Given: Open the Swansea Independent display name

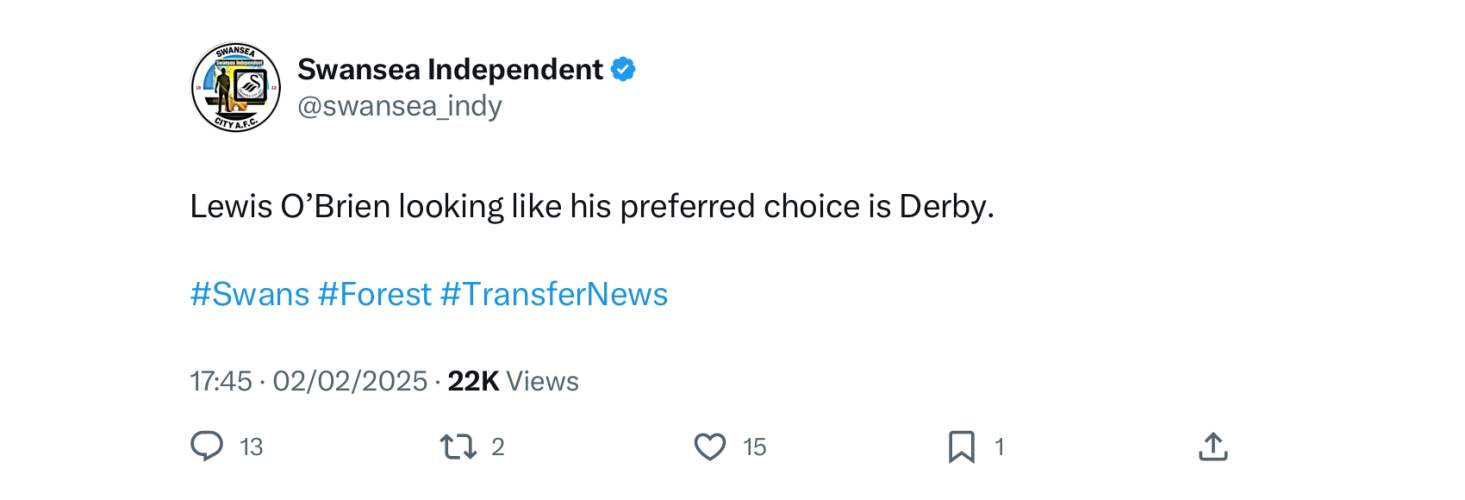Looking at the screenshot, I should pyautogui.click(x=450, y=70).
